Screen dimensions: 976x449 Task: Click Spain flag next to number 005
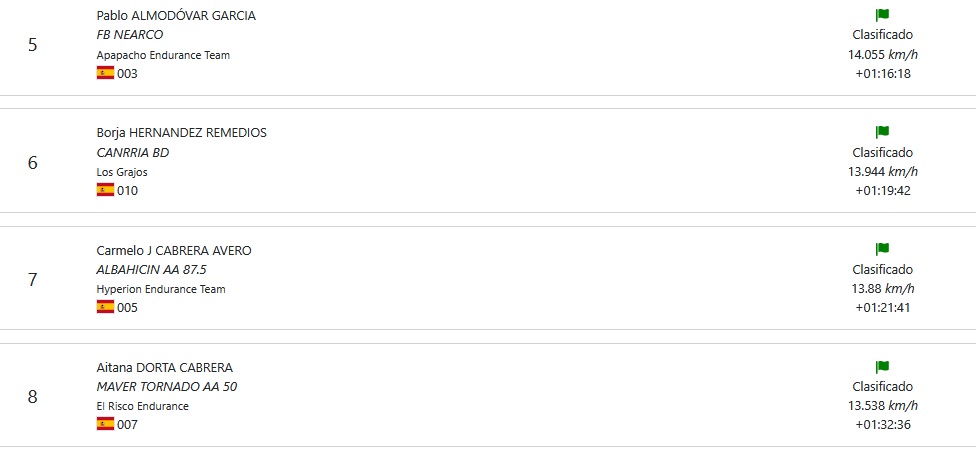click(105, 308)
